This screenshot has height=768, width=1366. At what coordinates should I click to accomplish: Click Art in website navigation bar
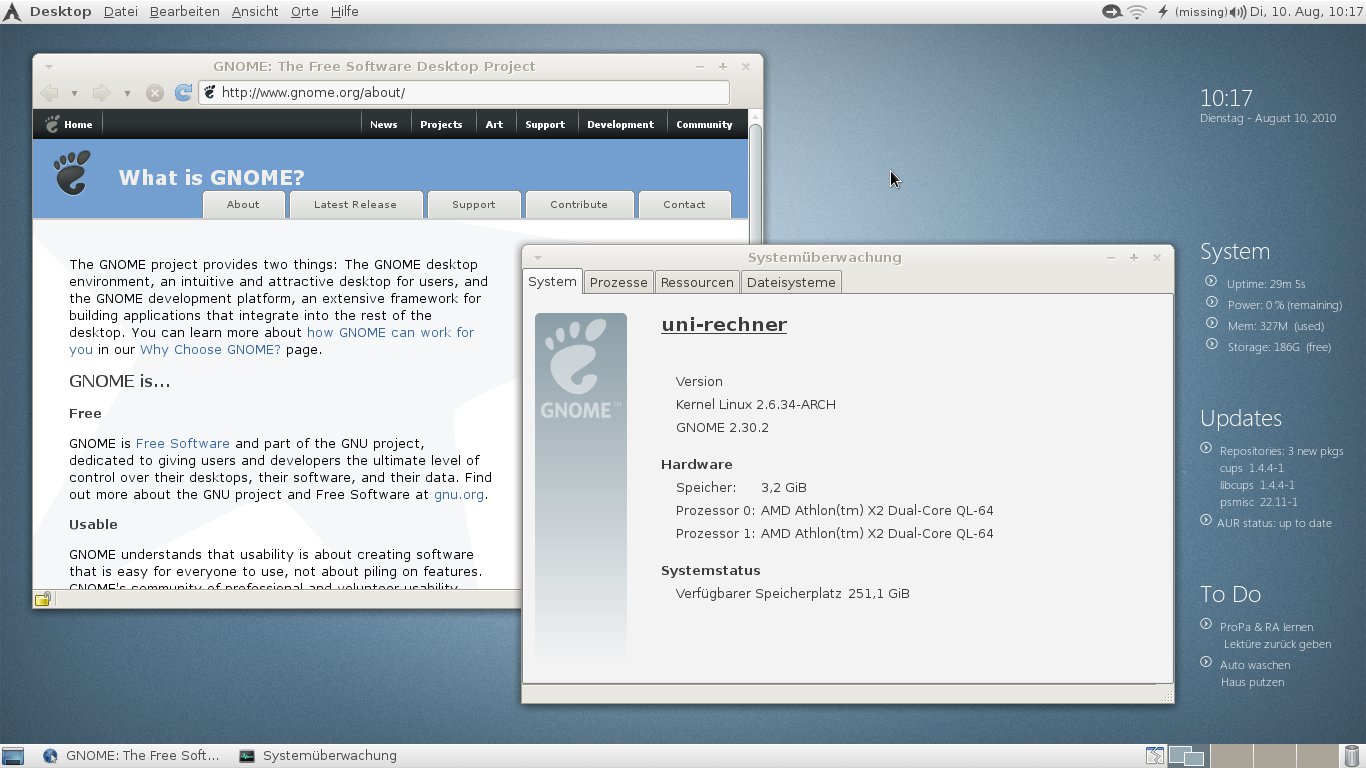[x=494, y=125]
